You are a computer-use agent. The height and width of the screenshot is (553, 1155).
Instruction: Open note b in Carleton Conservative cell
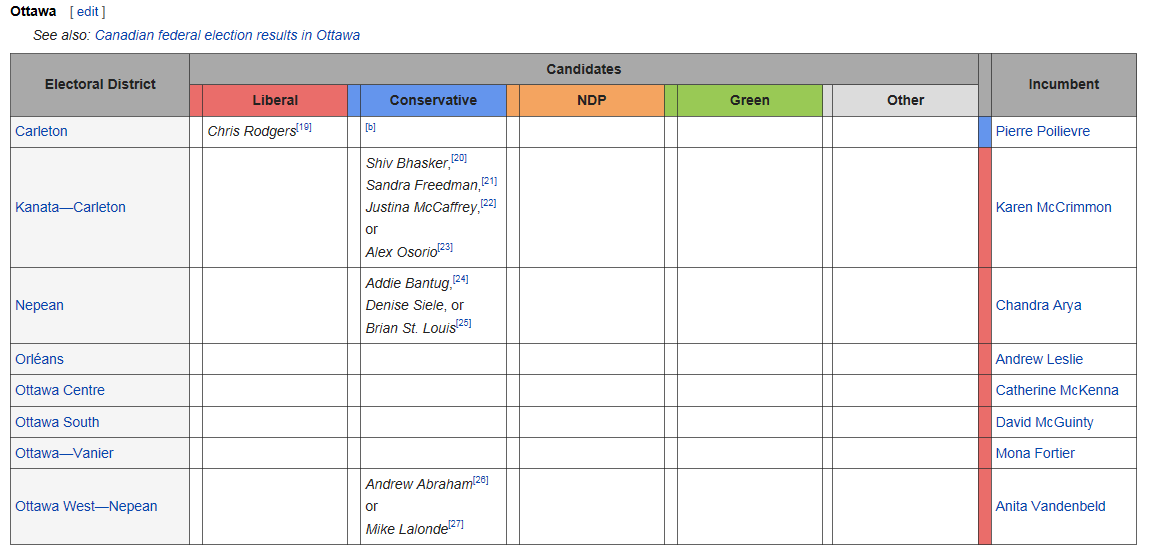[x=370, y=127]
